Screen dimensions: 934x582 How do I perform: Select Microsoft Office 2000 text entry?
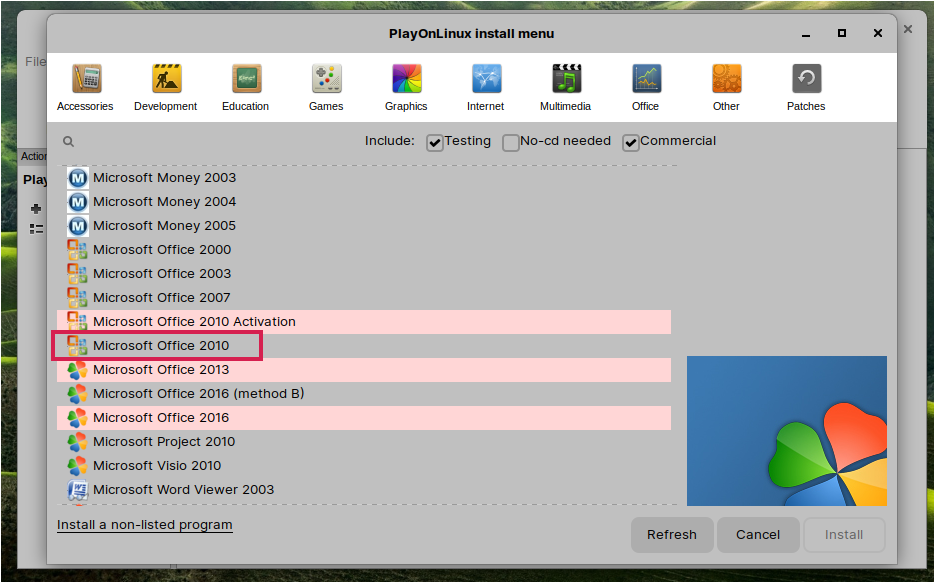coord(162,250)
